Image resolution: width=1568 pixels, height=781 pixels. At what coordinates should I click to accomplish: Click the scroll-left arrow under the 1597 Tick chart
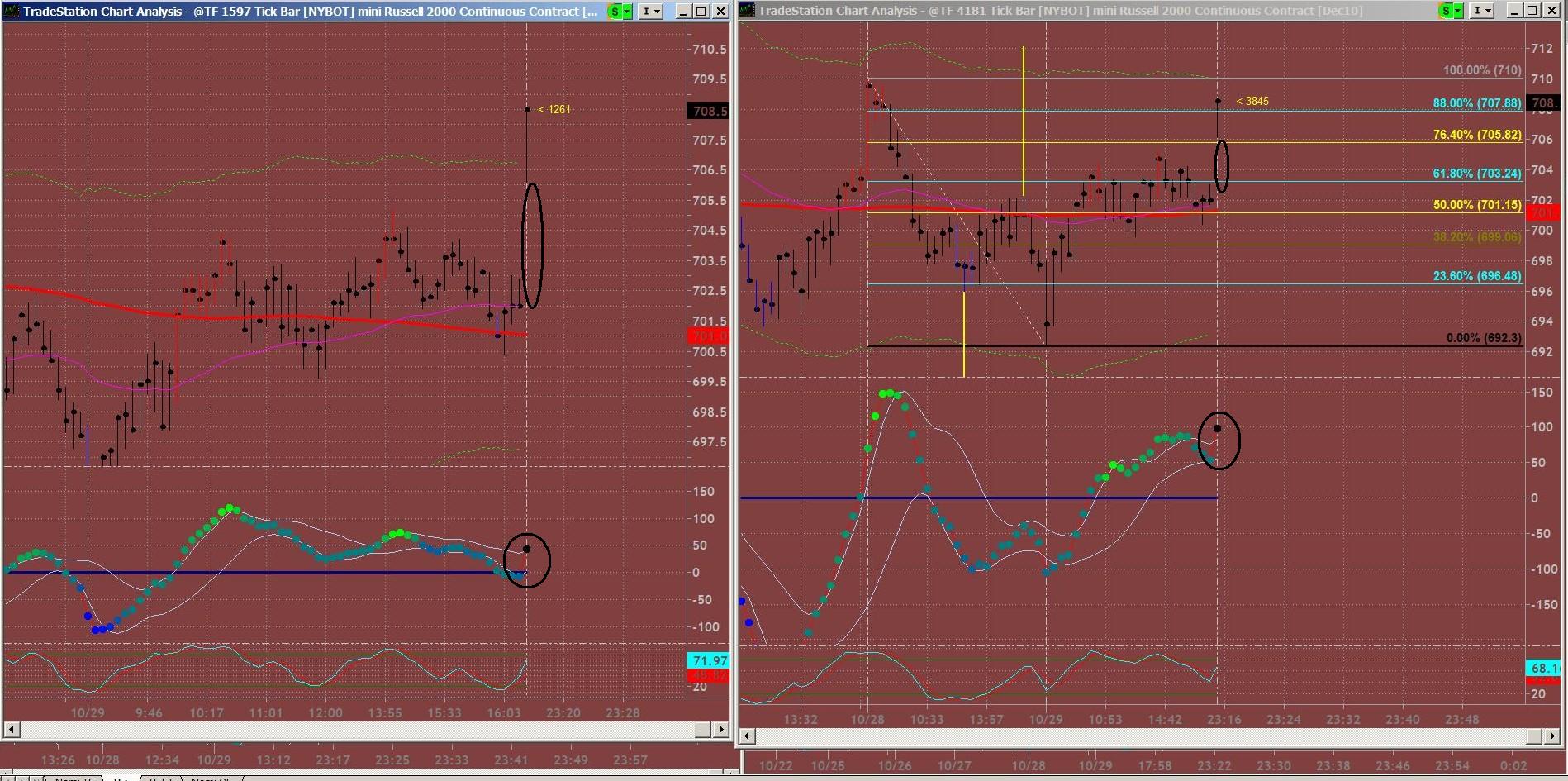click(x=12, y=730)
